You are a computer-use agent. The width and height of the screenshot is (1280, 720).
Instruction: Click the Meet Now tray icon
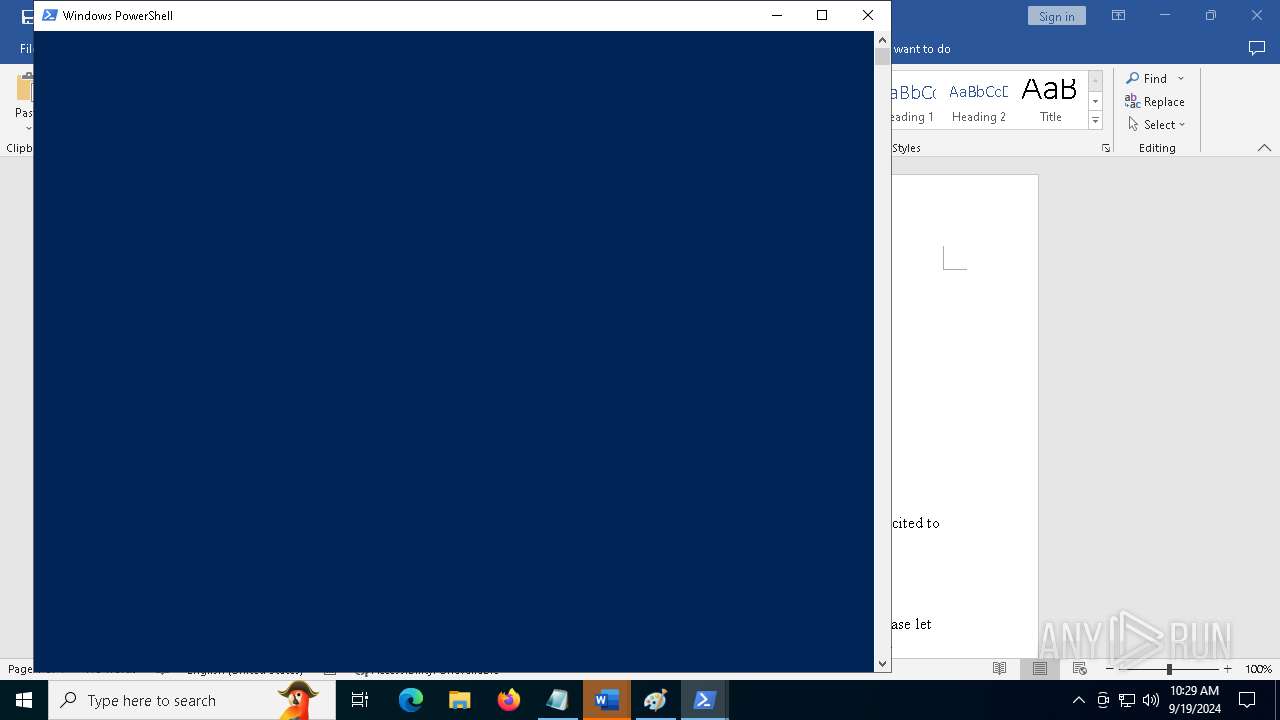(x=1103, y=700)
